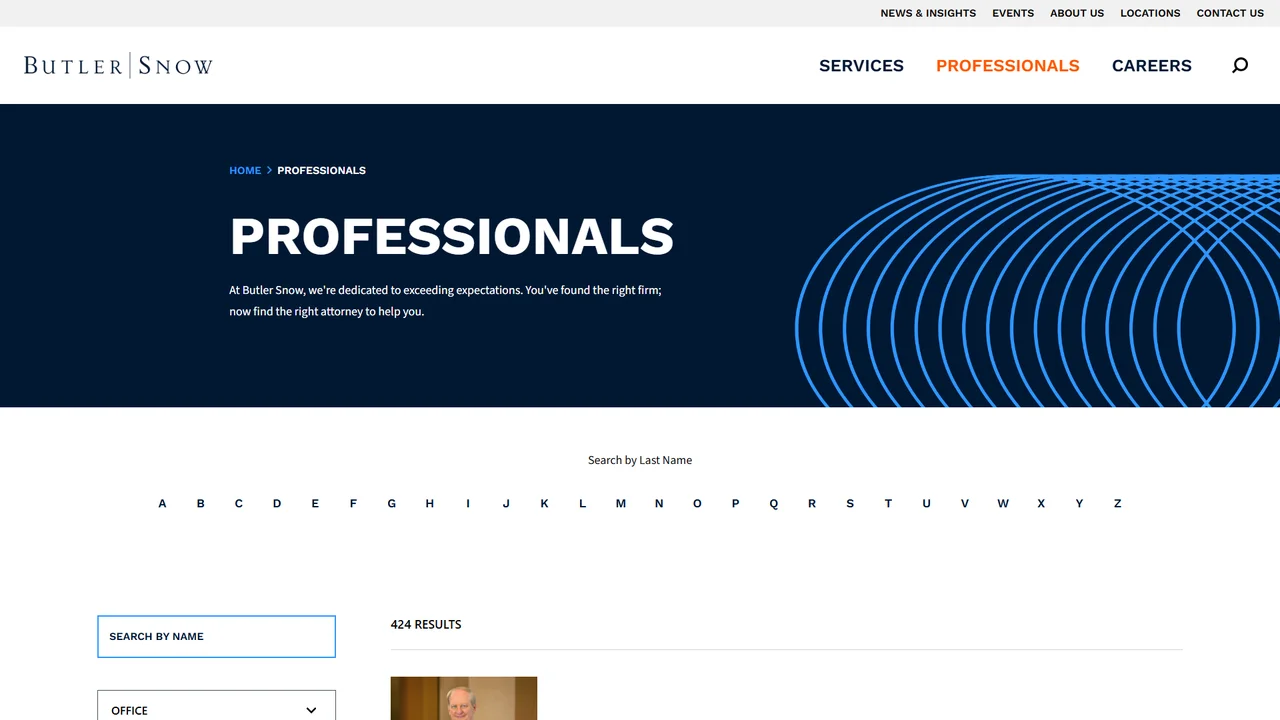The height and width of the screenshot is (720, 1280).
Task: Go to News & Insights
Action: pos(928,13)
